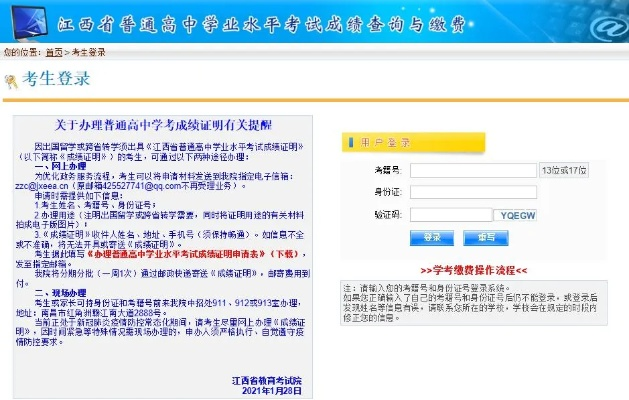Click the 用户登录 panel header icon
Image resolution: width=629 pixels, height=400 pixels.
coord(349,141)
